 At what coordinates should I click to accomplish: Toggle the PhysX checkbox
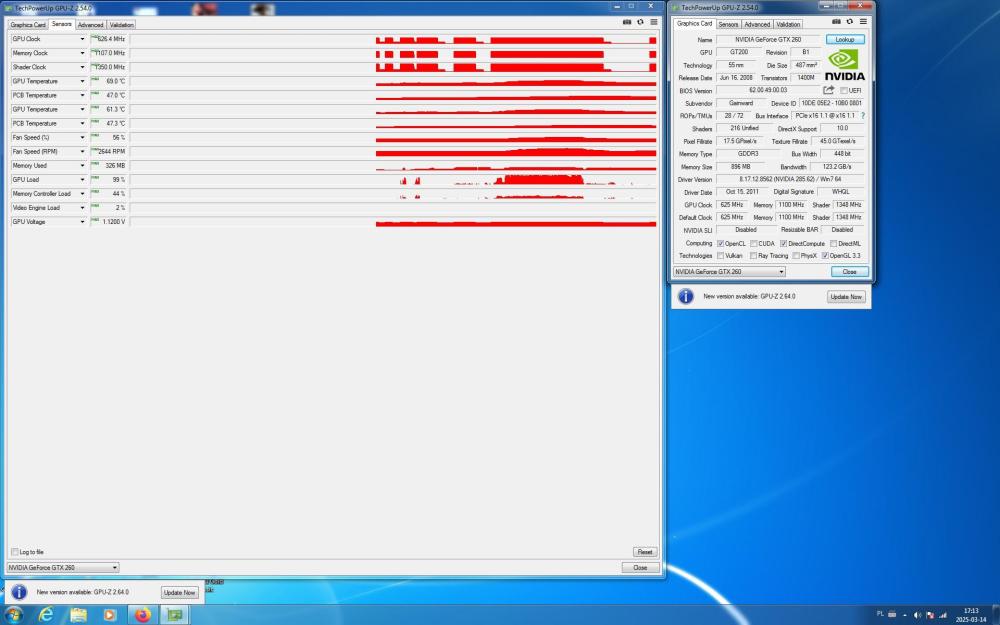(x=796, y=256)
